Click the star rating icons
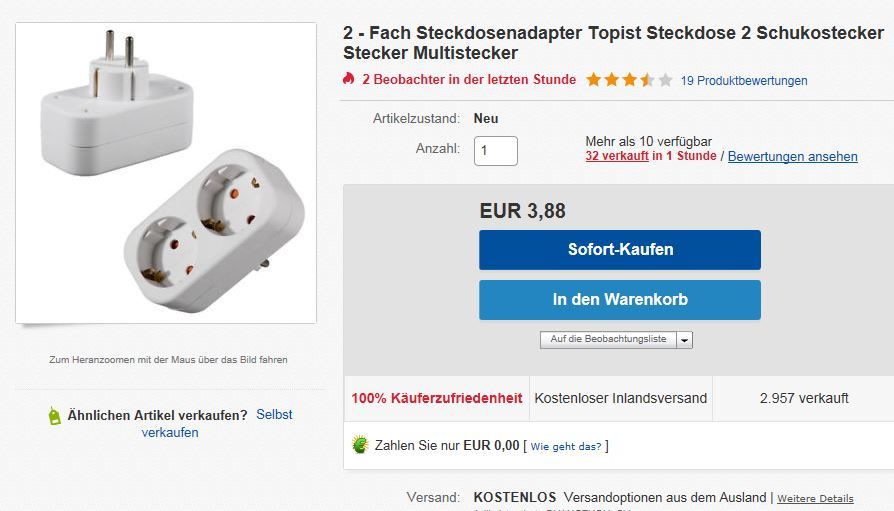The image size is (894, 511). (x=629, y=80)
